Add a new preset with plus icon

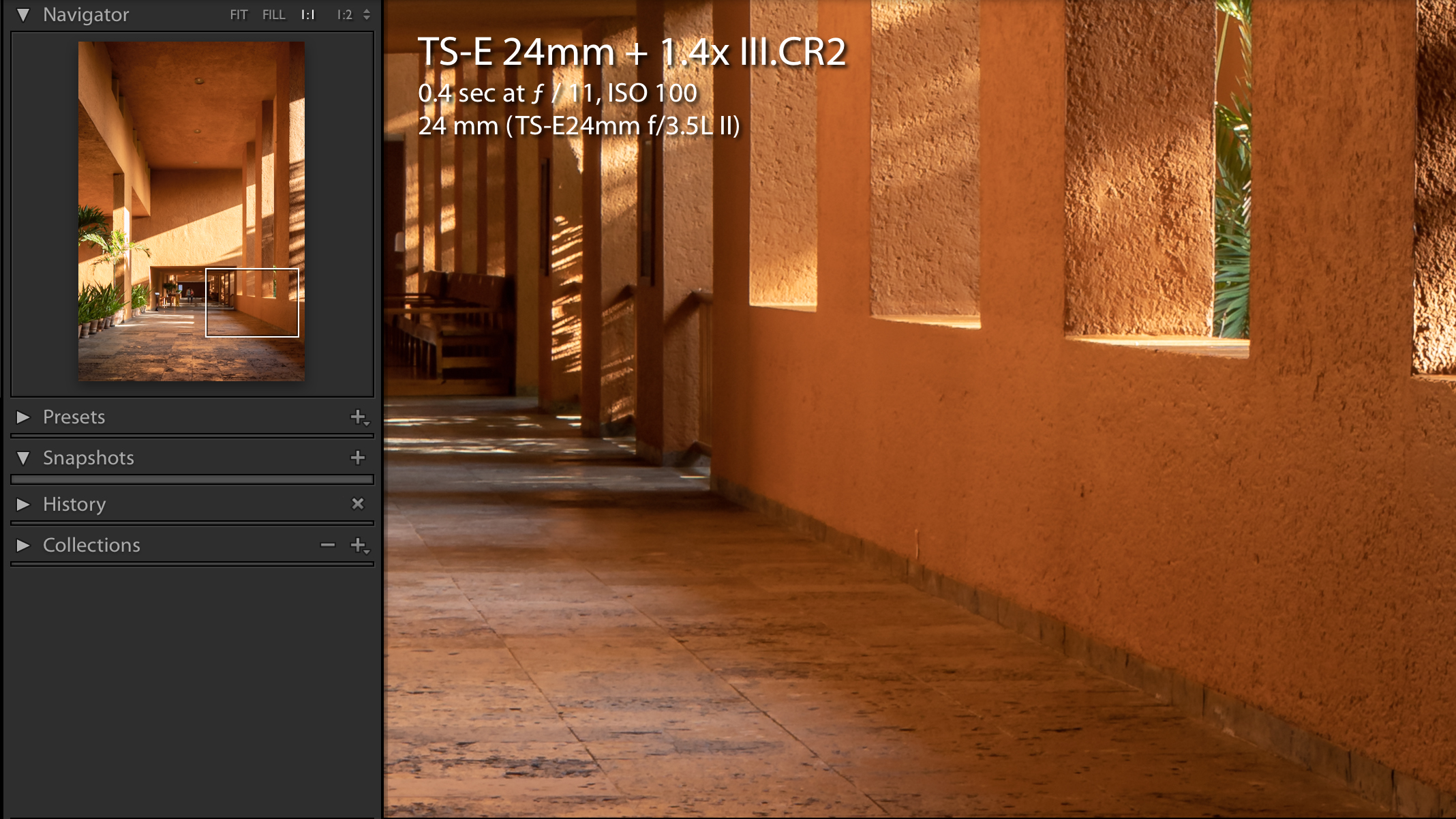pyautogui.click(x=359, y=417)
